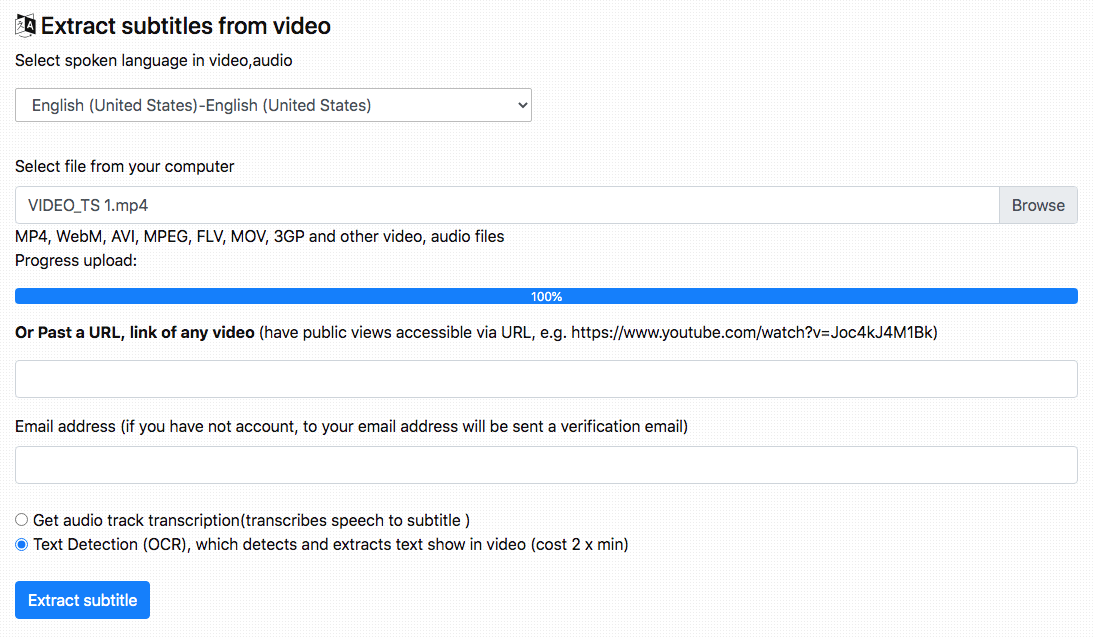The image size is (1094, 639).
Task: Click the translate icon beside the page heading
Action: 25,26
